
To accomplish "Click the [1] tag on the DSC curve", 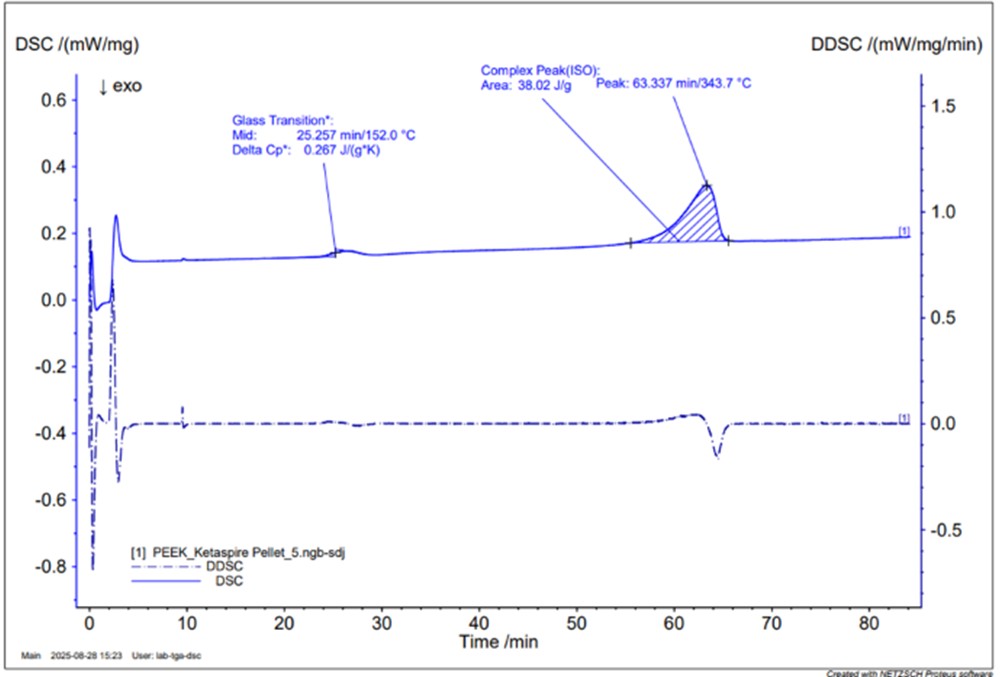I will [x=904, y=232].
